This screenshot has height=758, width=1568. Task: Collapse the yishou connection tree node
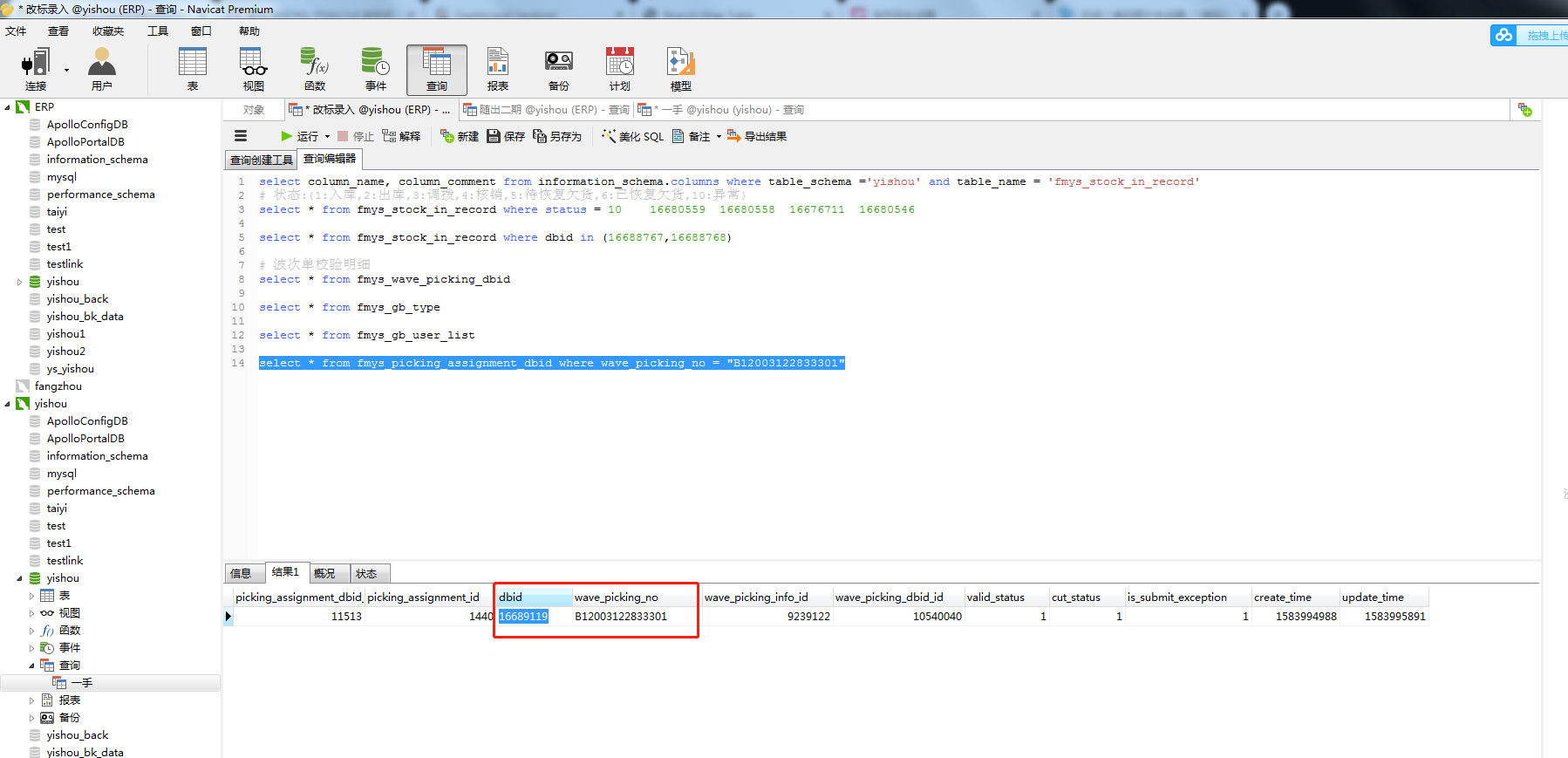8,404
